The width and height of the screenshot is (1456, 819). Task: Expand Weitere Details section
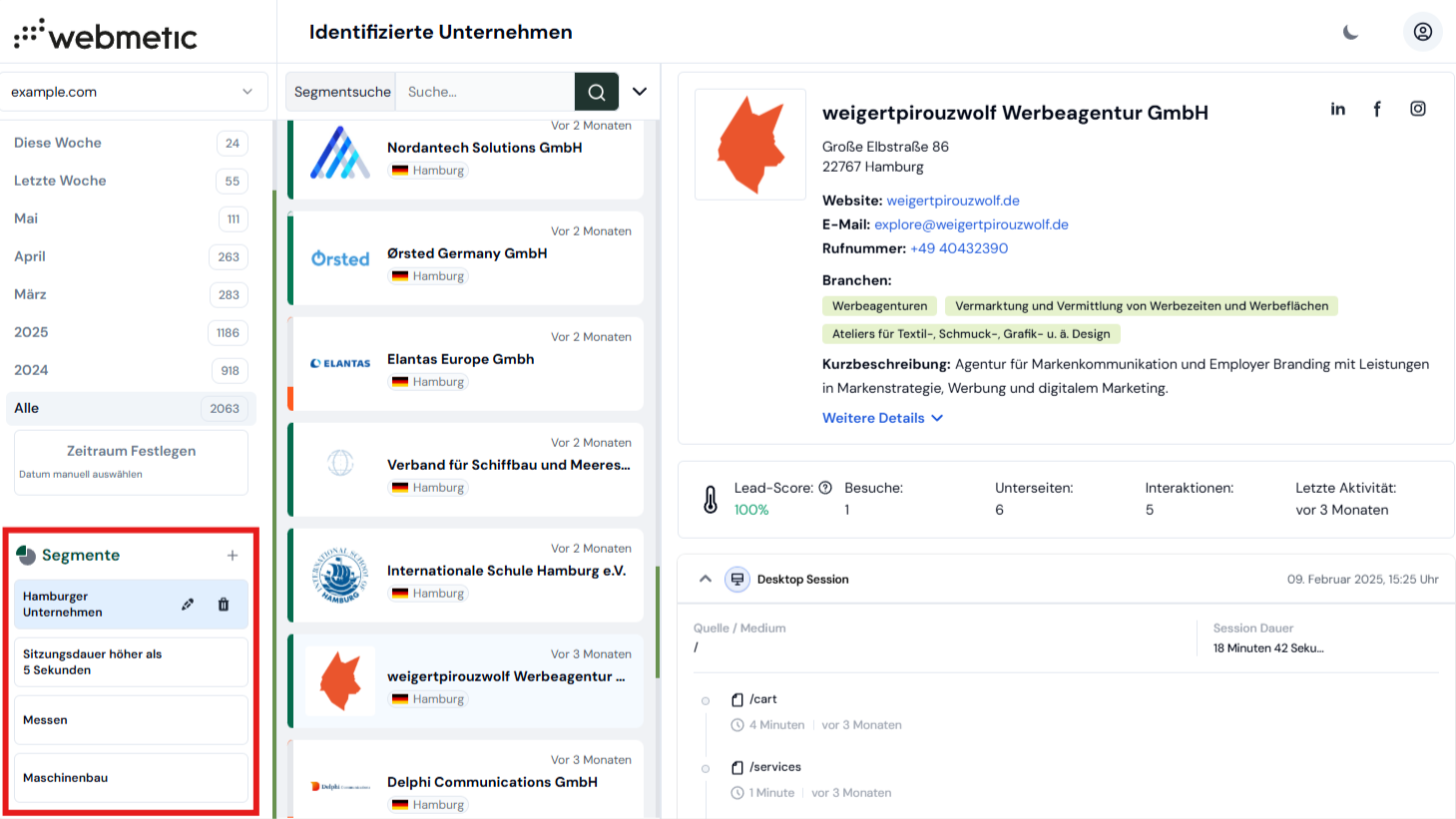click(x=882, y=418)
